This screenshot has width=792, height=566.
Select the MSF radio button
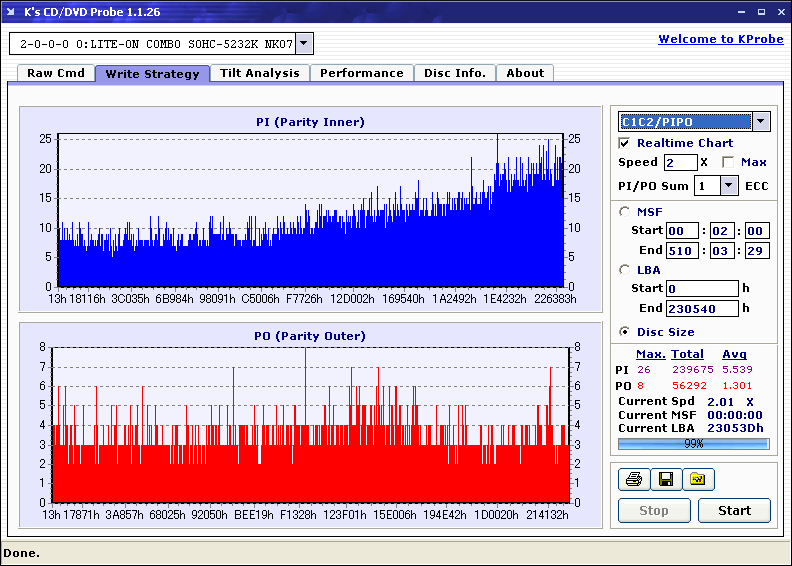click(x=625, y=211)
